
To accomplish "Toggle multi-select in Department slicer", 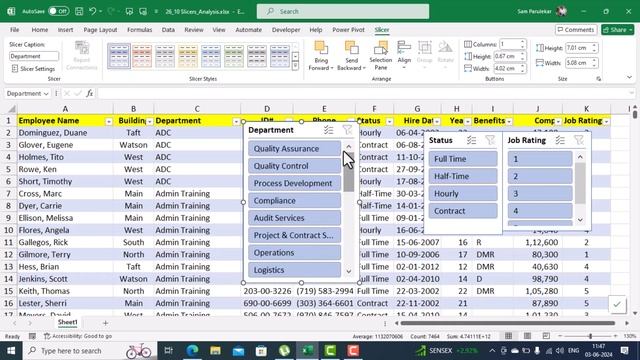I will (329, 130).
